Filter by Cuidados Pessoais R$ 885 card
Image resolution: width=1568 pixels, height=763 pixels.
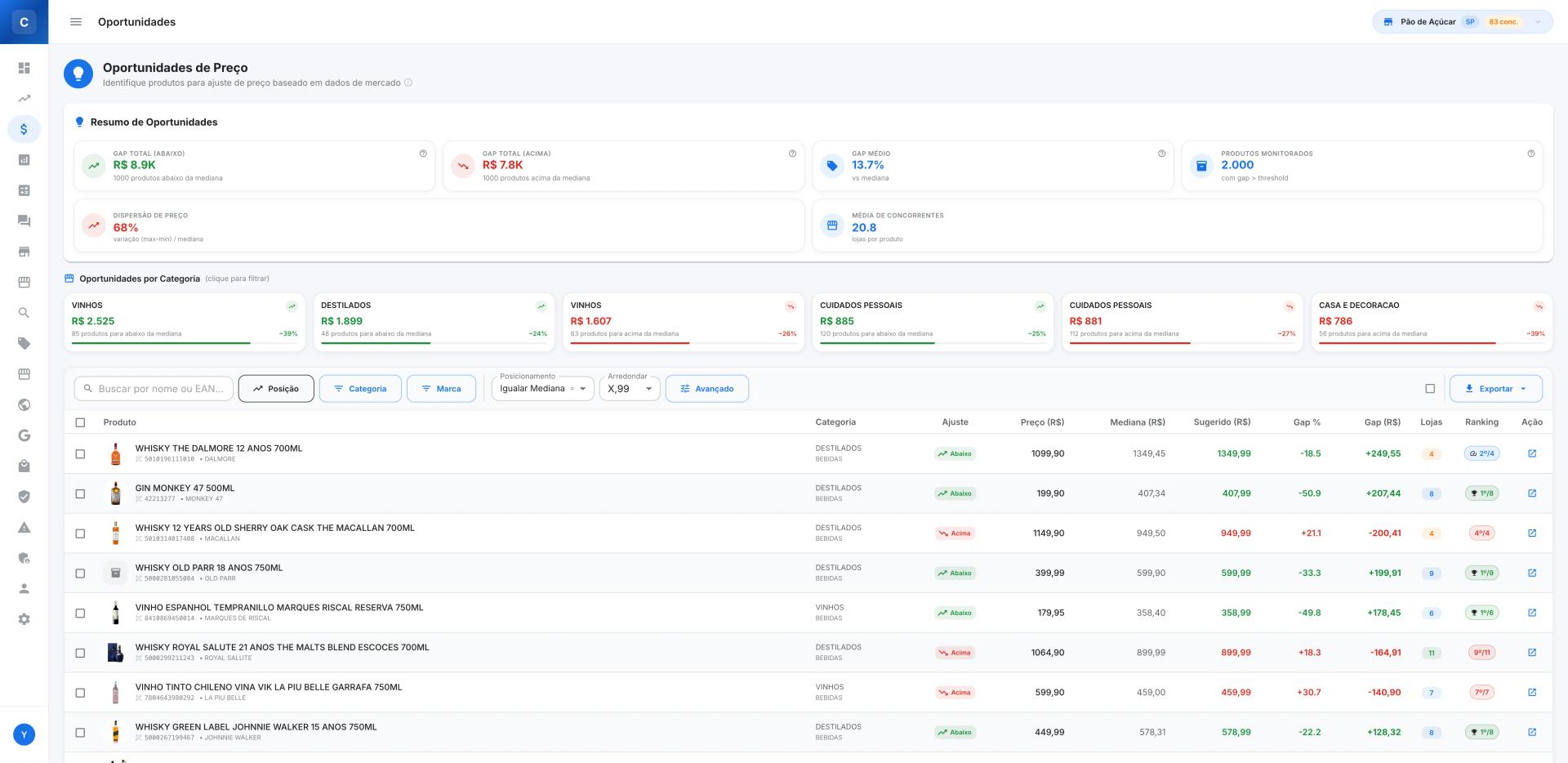933,322
